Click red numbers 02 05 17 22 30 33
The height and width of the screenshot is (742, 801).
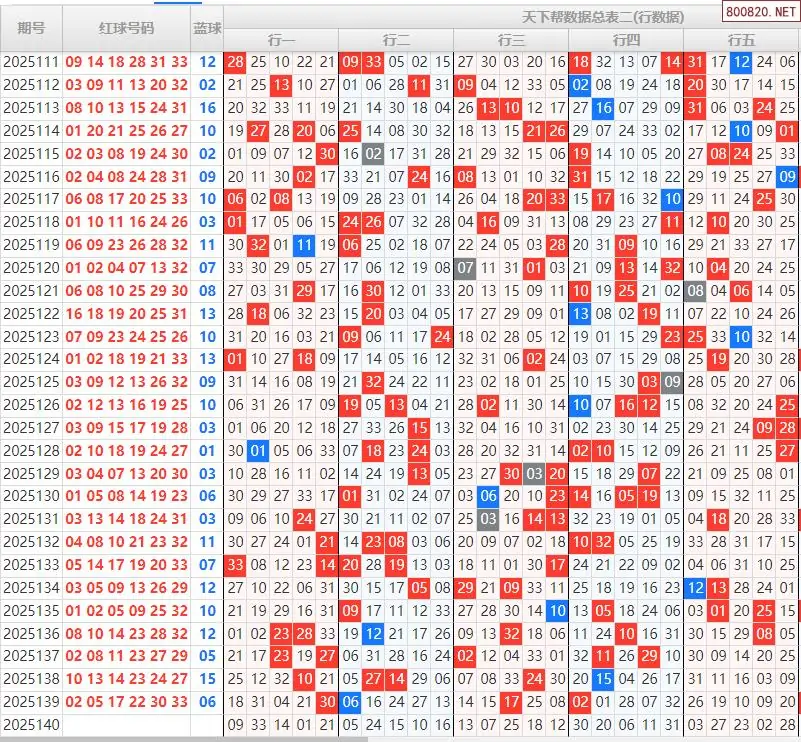(126, 702)
